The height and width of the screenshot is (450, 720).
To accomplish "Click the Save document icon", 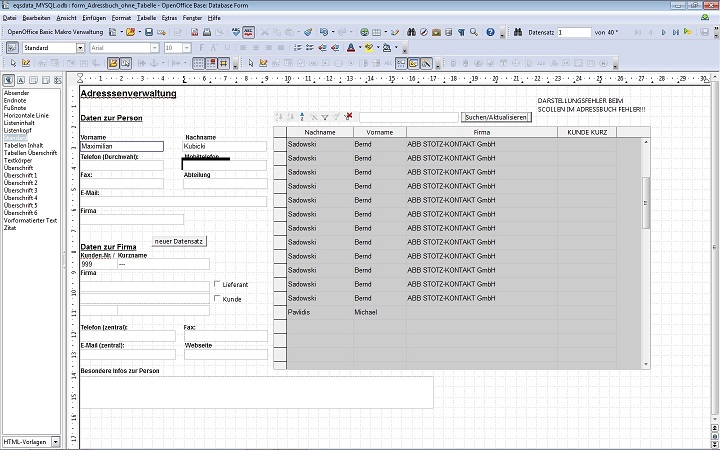I will [x=149, y=32].
